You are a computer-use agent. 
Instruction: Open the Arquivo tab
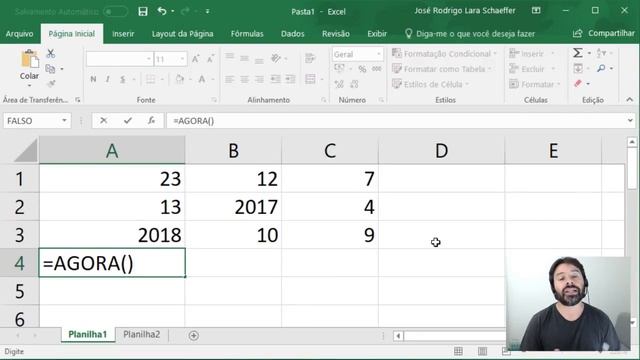[20, 34]
